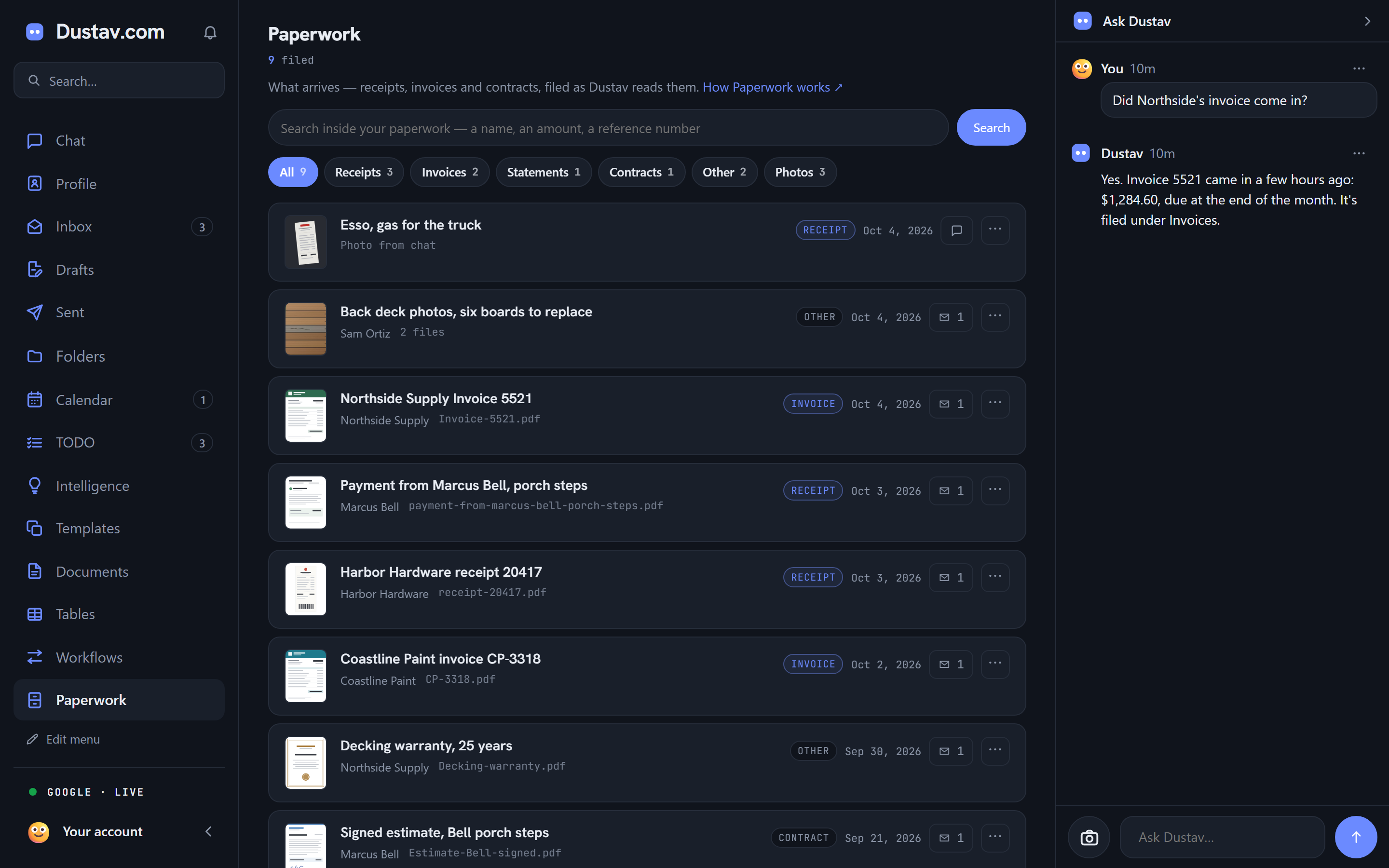Open the How Paperwork works link
The image size is (1389, 868).
(773, 87)
